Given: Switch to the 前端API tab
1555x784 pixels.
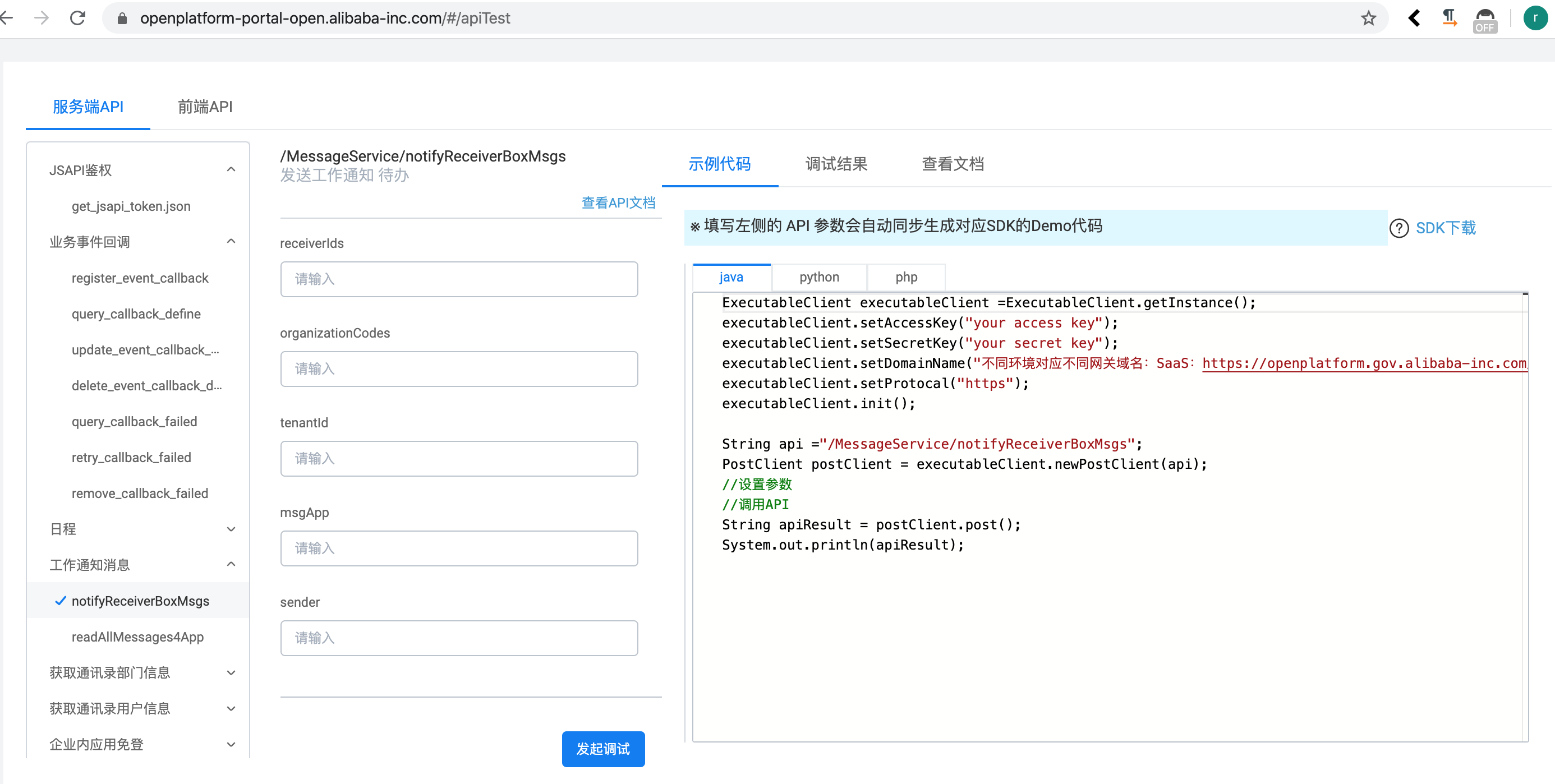Looking at the screenshot, I should [205, 107].
